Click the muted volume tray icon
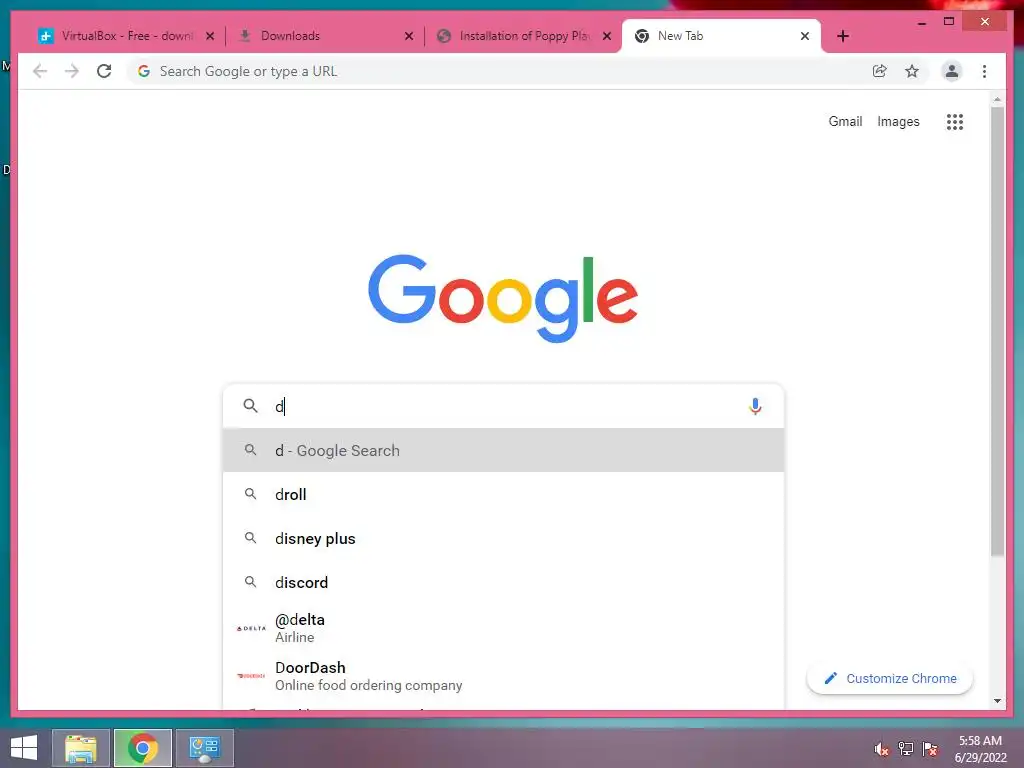This screenshot has height=768, width=1024. click(881, 749)
